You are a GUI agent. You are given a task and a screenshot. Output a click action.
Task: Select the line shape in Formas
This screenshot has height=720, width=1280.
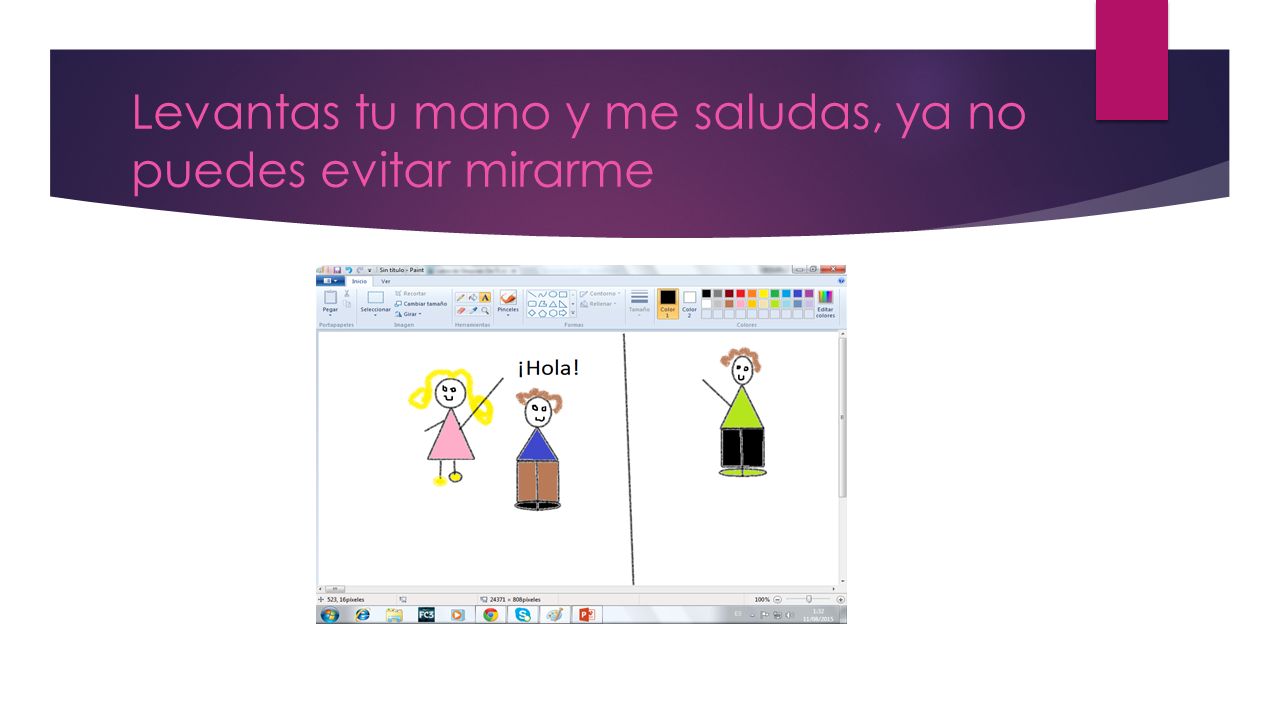(x=532, y=294)
